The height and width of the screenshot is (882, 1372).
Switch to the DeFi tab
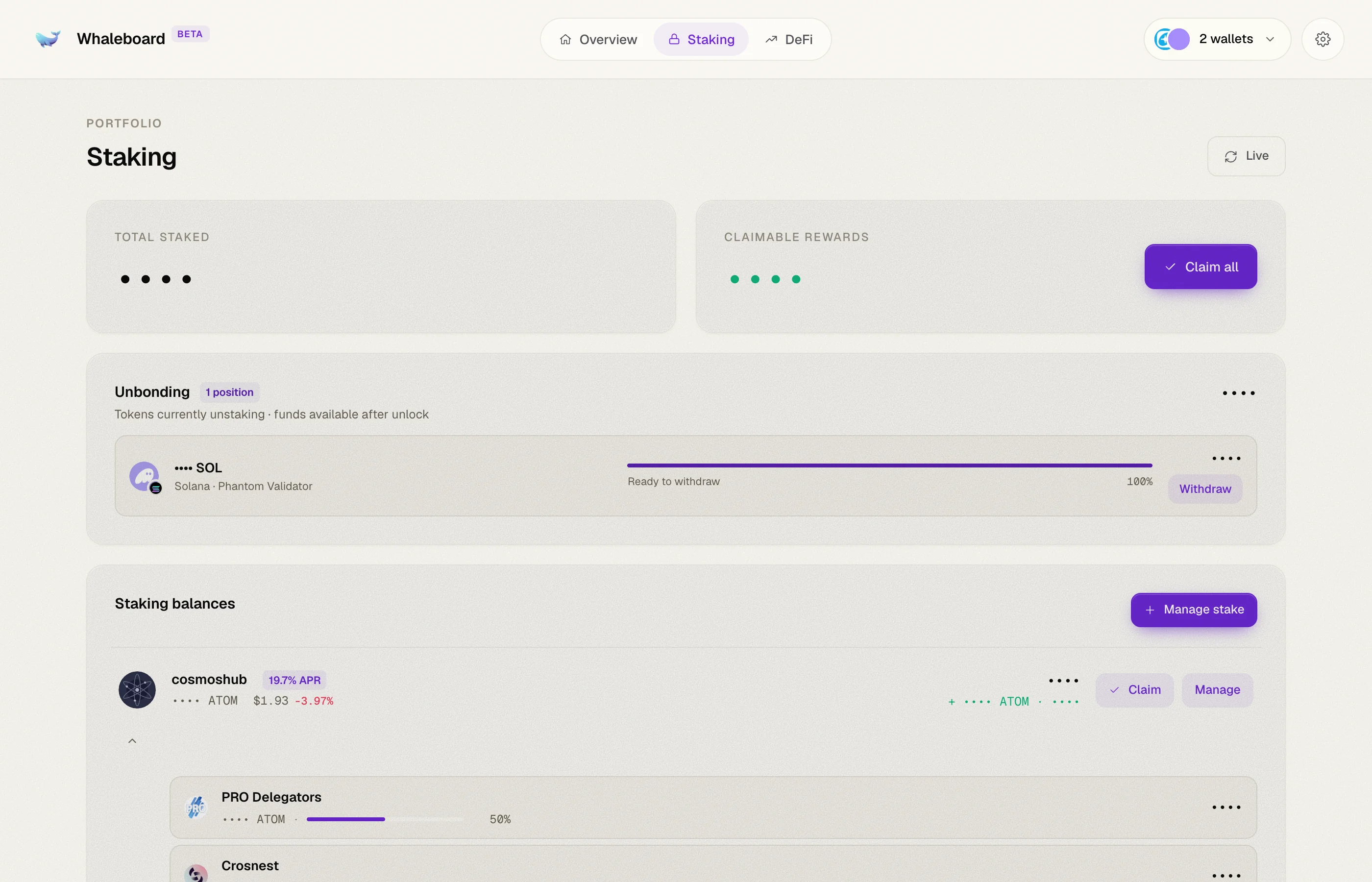click(x=788, y=40)
